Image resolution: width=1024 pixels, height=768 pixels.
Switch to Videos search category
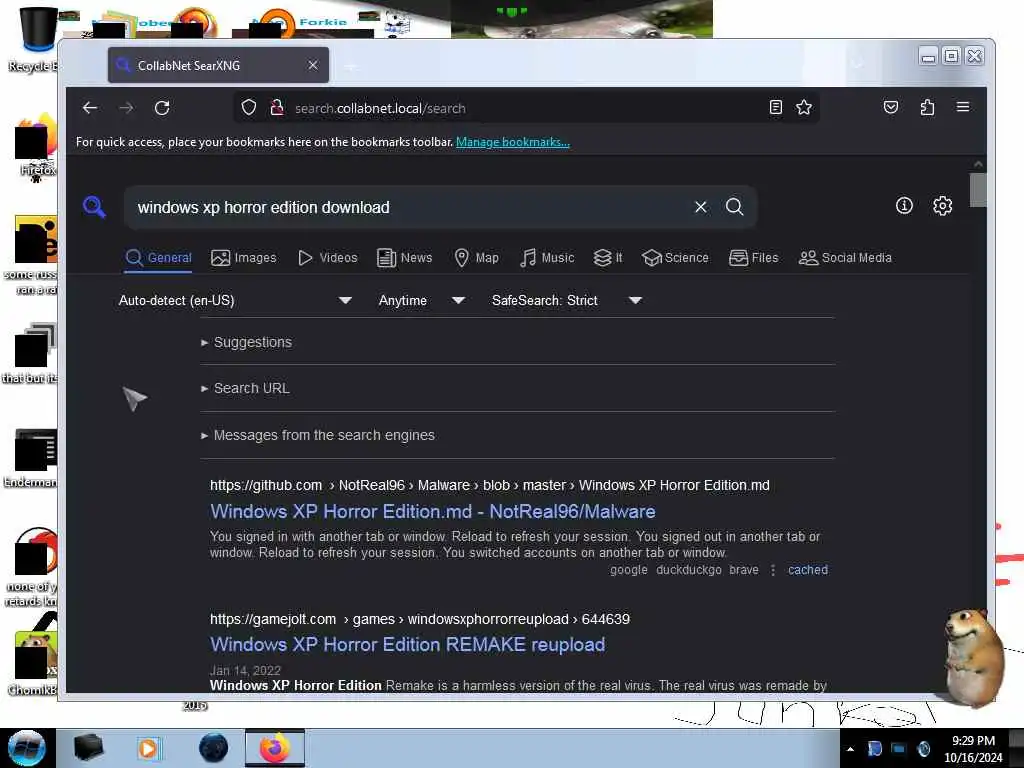(x=327, y=258)
